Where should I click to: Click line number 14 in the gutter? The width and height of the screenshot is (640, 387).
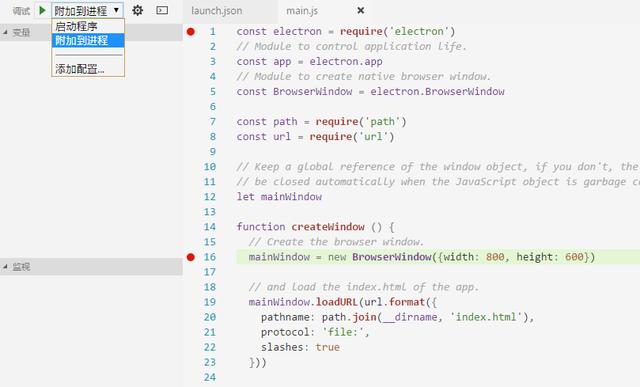click(x=210, y=227)
